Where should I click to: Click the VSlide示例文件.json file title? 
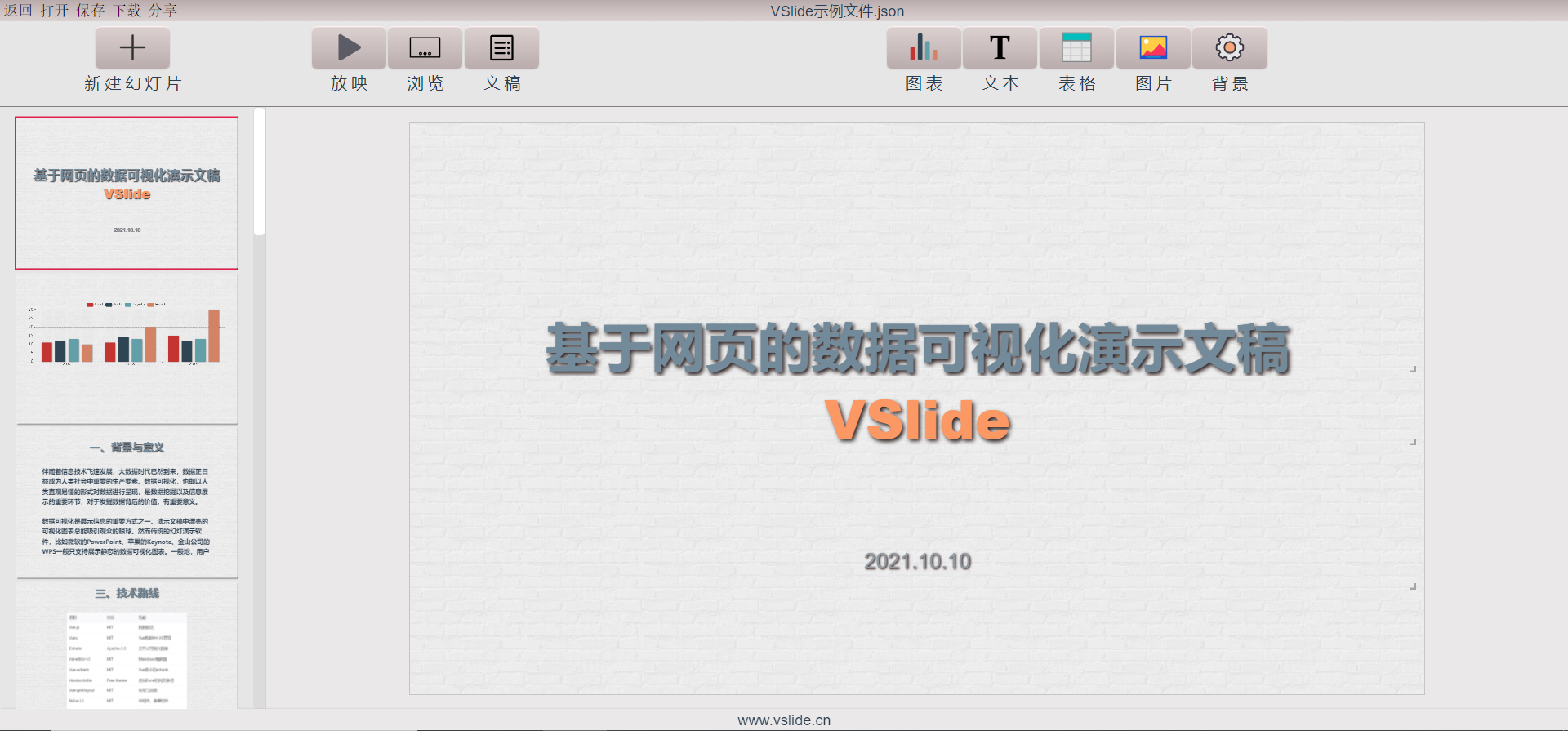(837, 11)
